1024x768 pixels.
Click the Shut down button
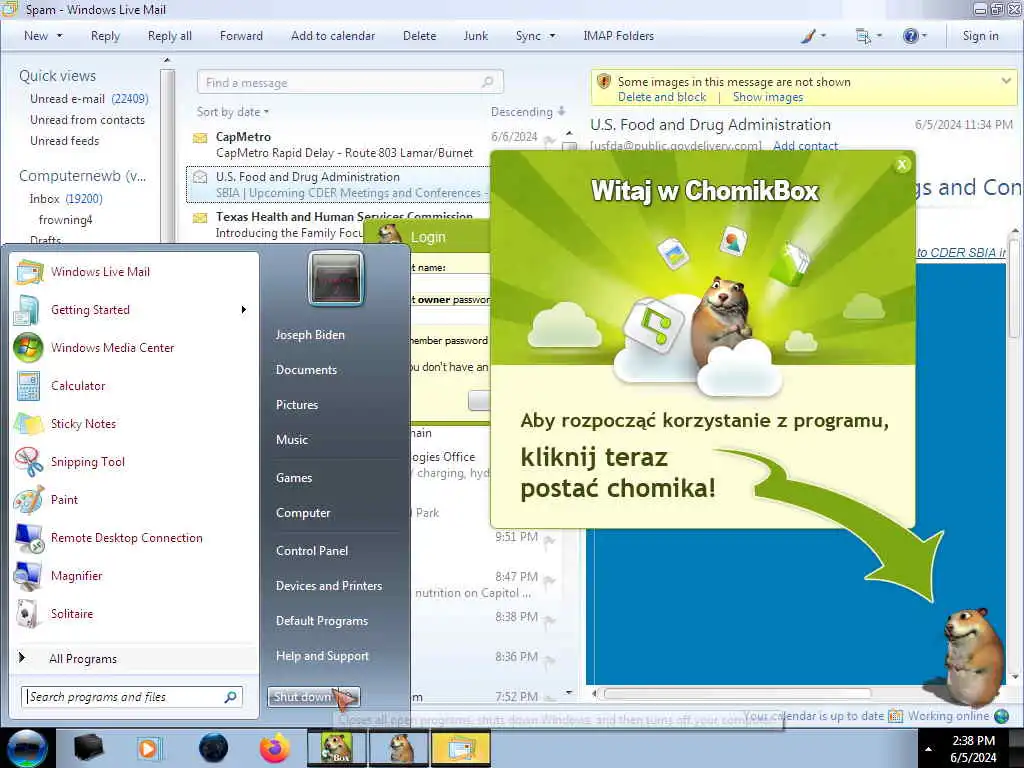pos(303,697)
